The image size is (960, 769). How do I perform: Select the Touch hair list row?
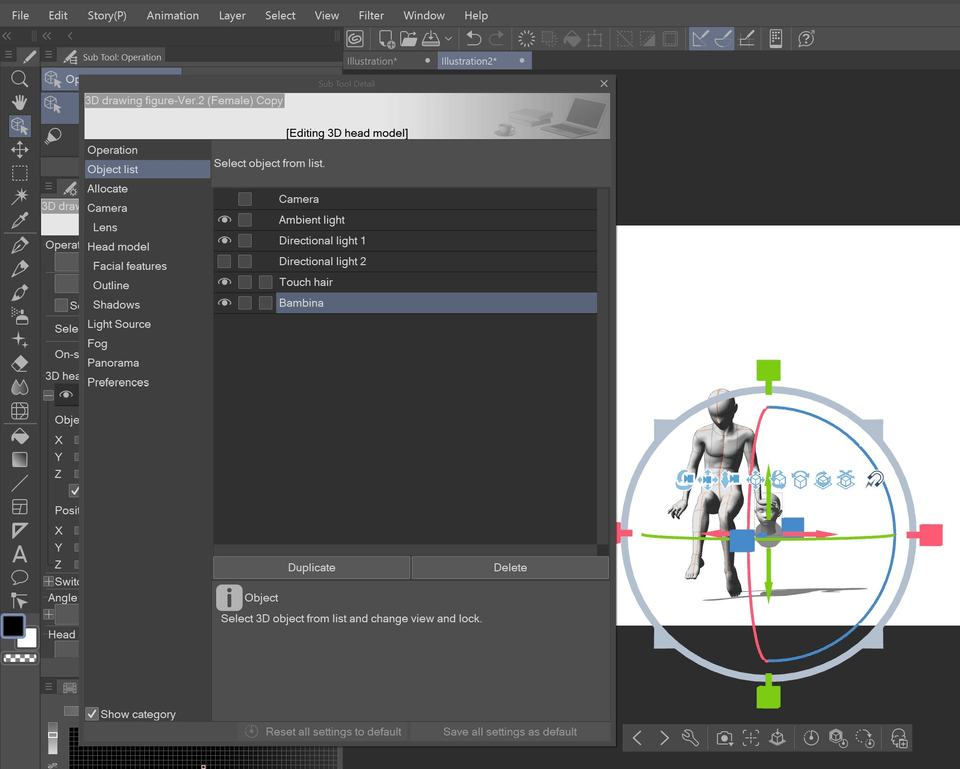(437, 282)
